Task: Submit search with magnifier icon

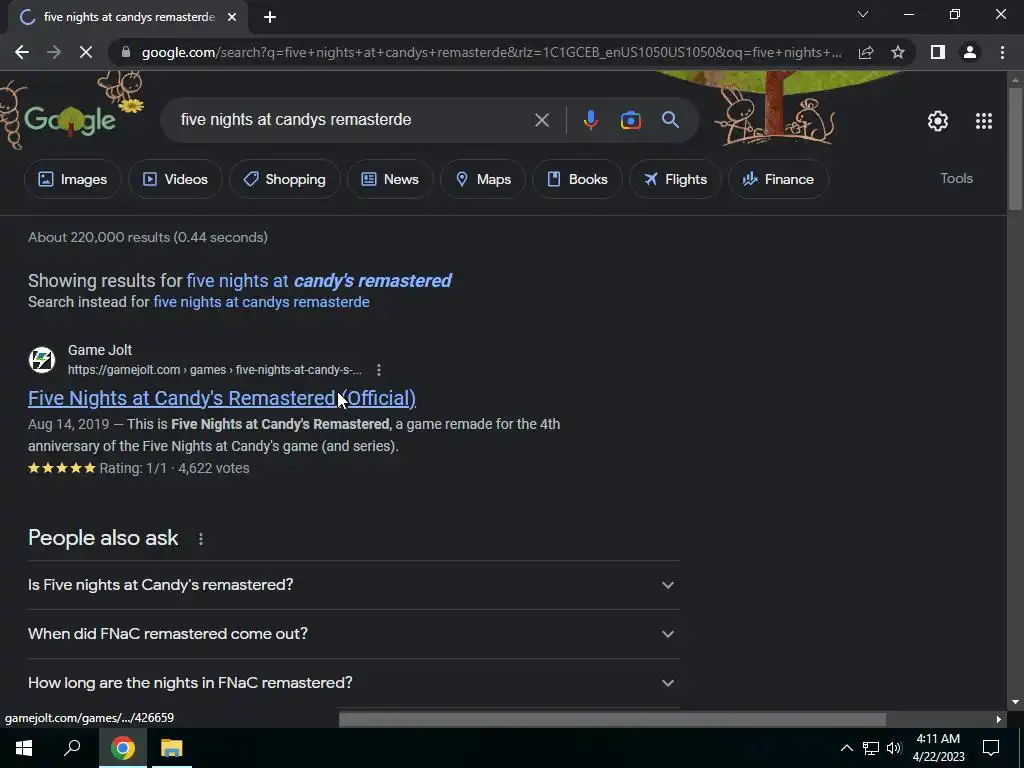Action: pos(670,120)
